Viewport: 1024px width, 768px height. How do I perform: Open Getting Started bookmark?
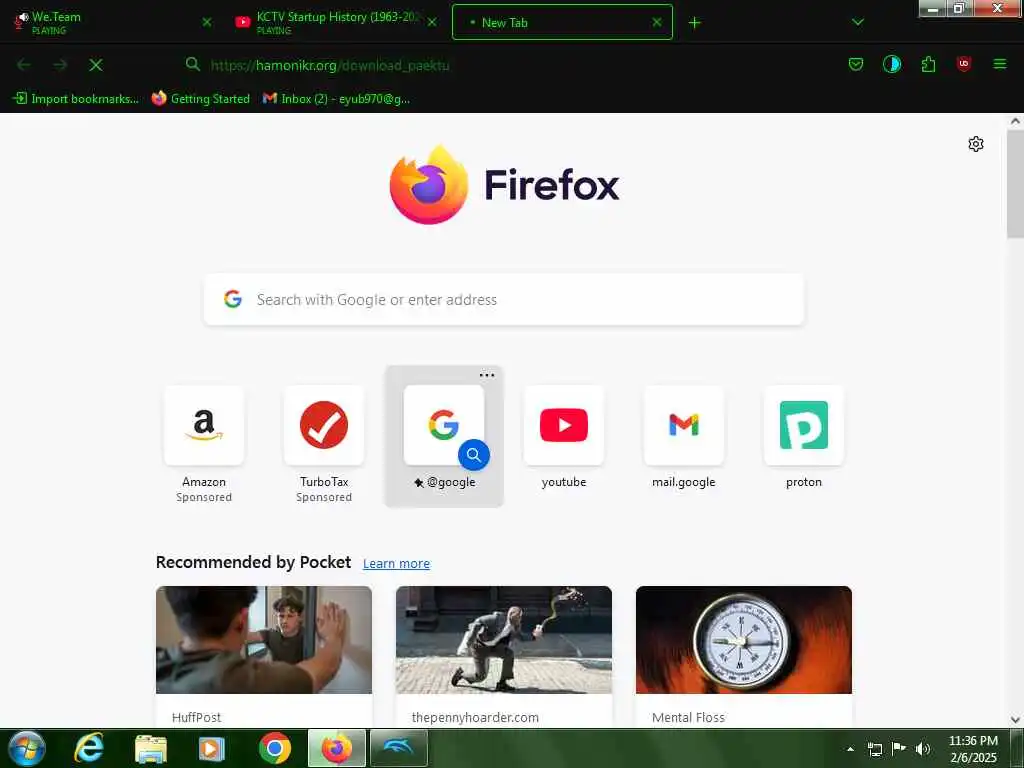[x=200, y=99]
